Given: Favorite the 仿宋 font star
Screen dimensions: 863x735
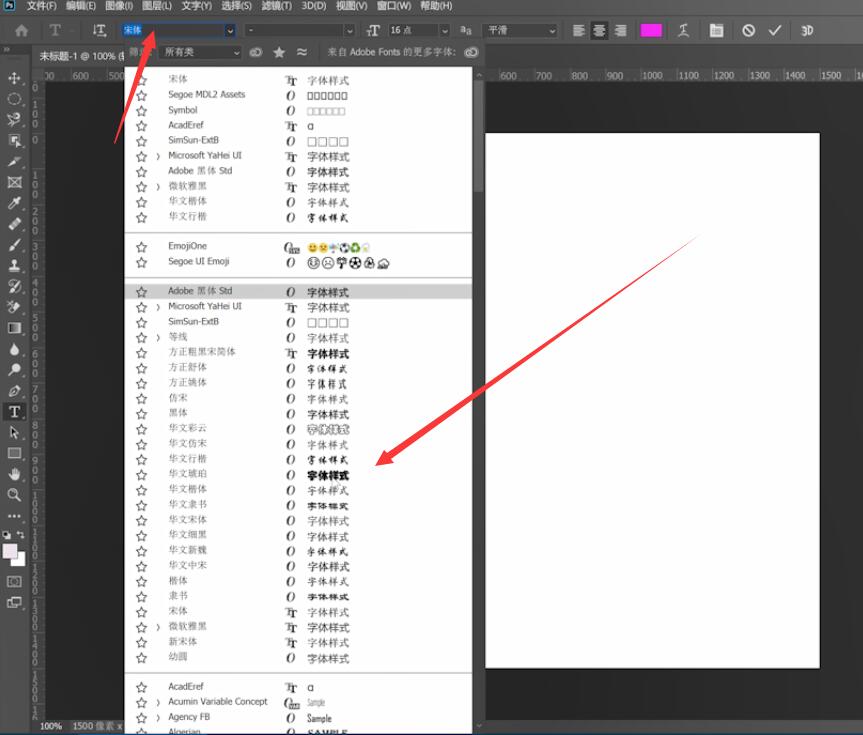Looking at the screenshot, I should (141, 399).
